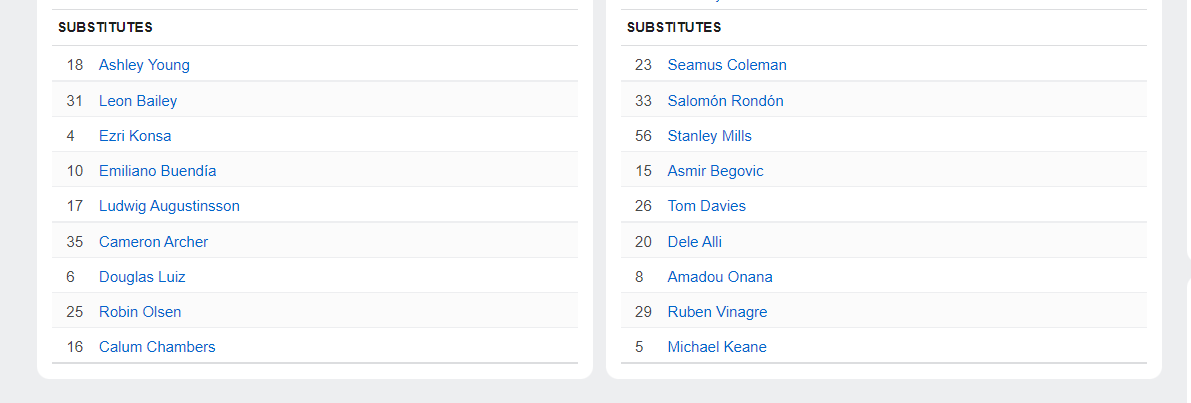
Task: Open Seamus Coleman's player page
Action: point(727,65)
